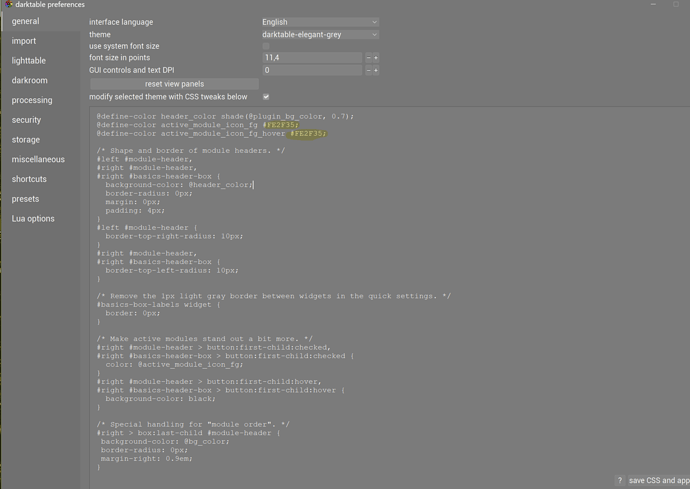Viewport: 690px width, 489px height.
Task: Click the active_module_icon_fg define-color line
Action: [198, 125]
